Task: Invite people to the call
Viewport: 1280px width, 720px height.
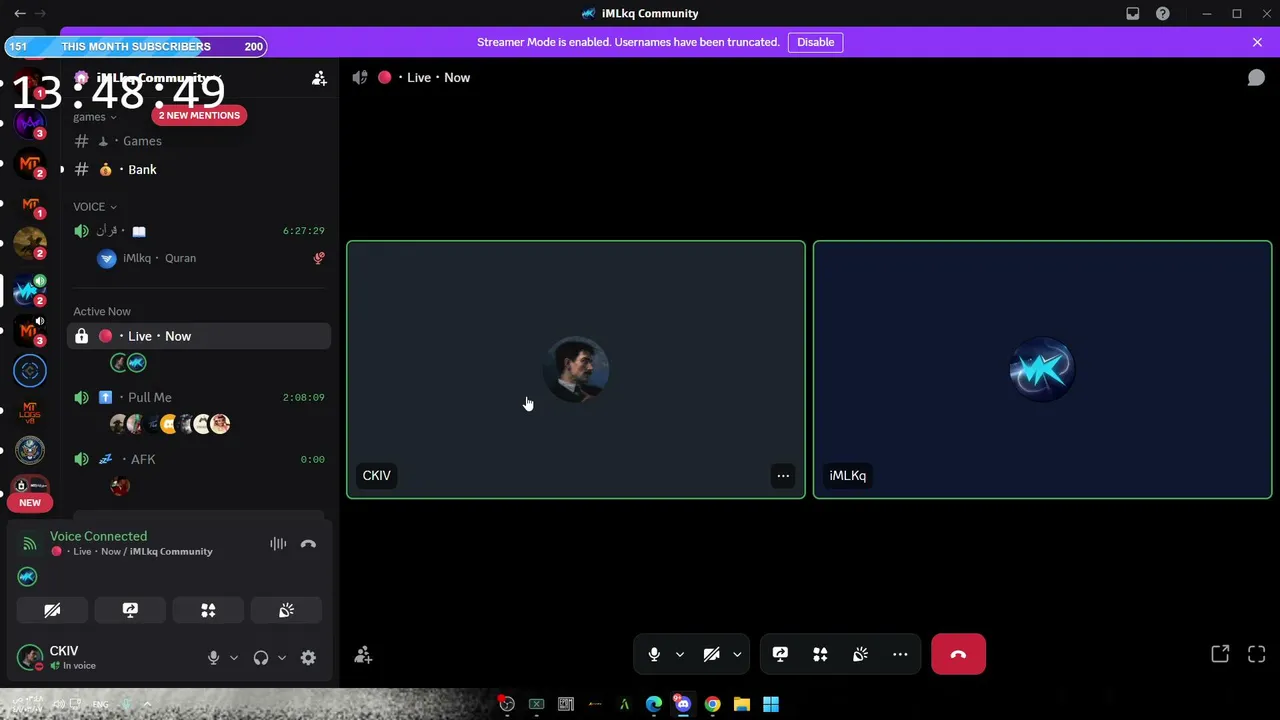Action: [363, 655]
